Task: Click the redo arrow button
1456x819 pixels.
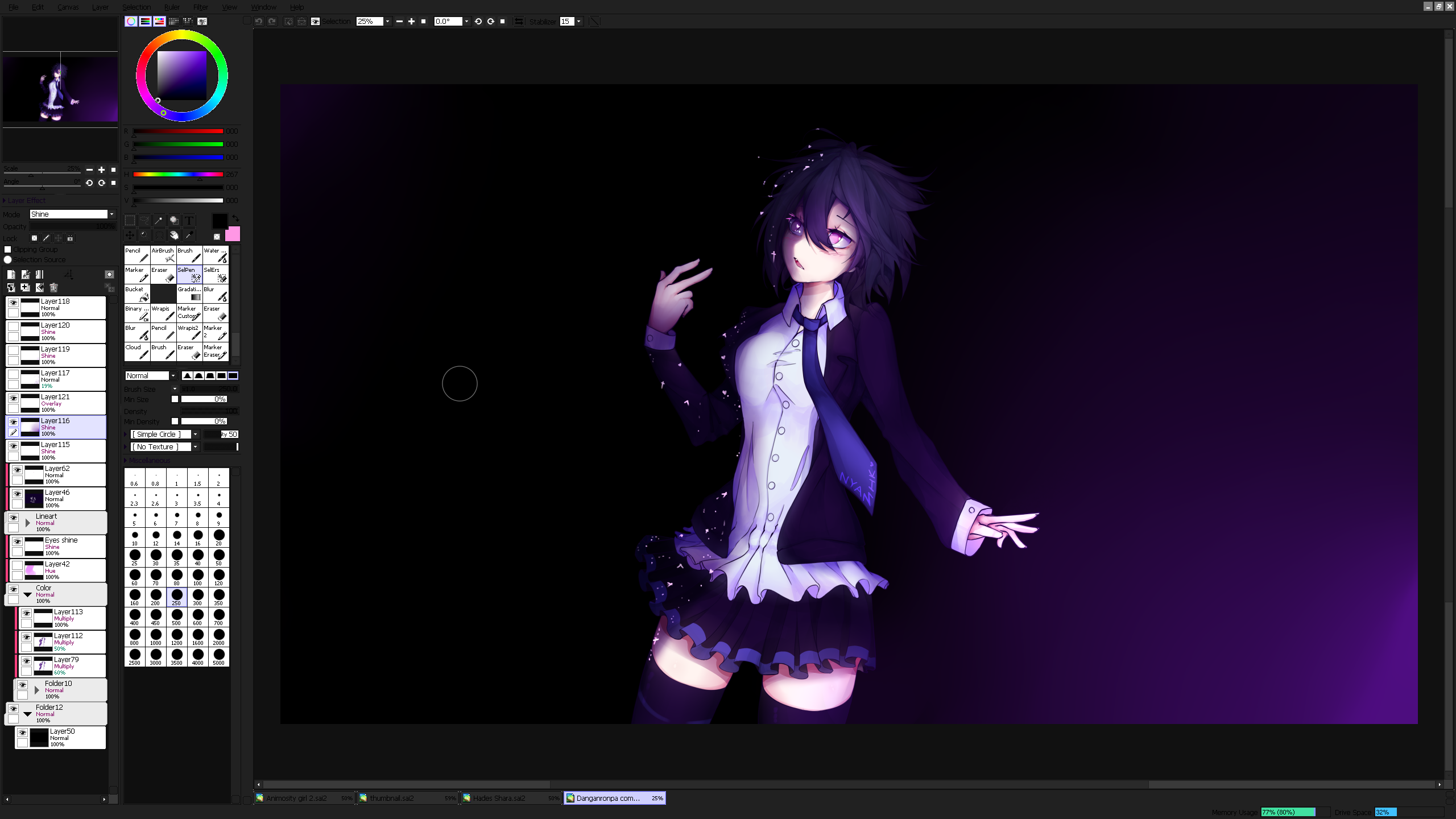Action: 272,21
